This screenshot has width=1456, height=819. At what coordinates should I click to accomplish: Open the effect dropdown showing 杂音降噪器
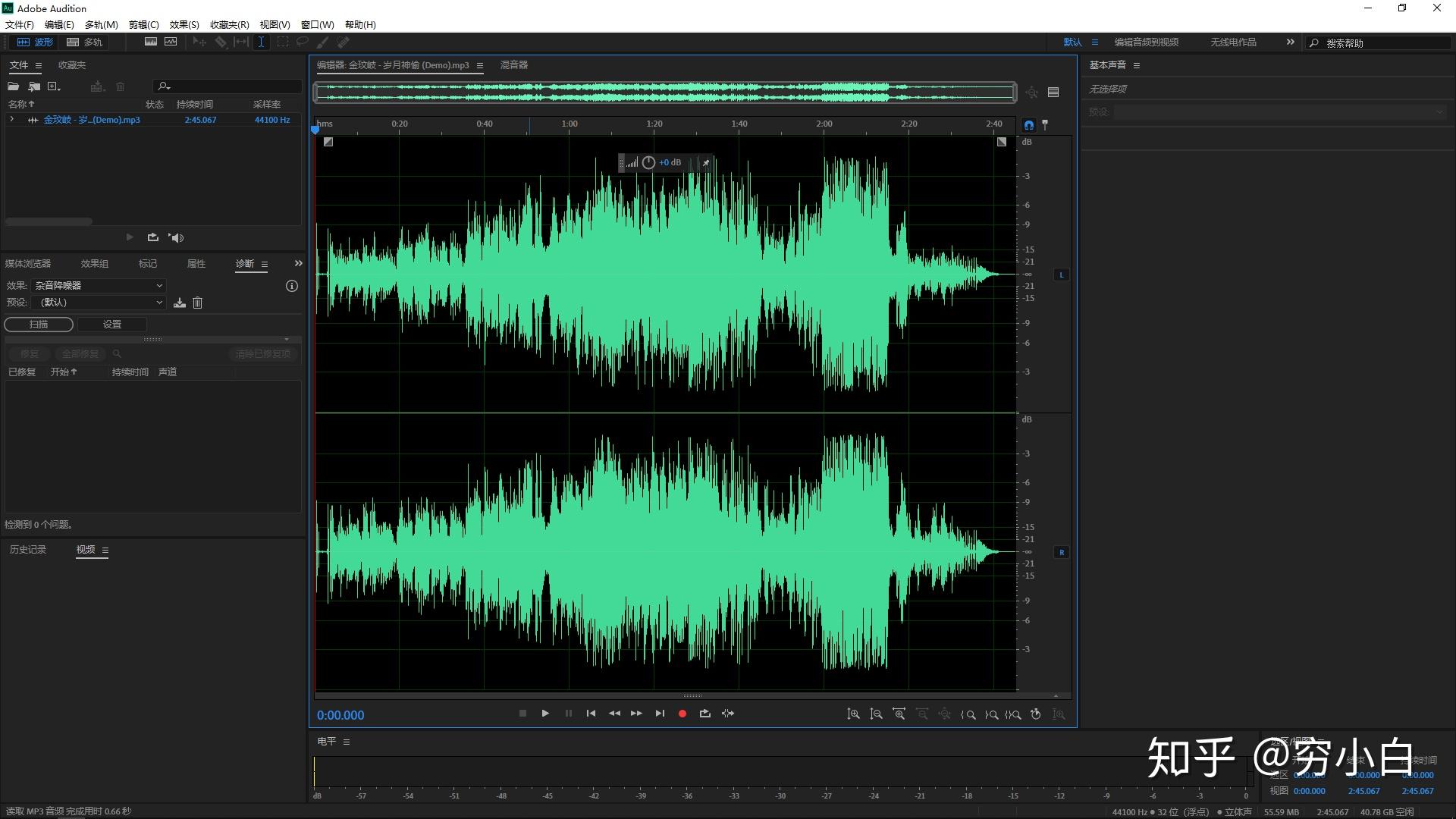pyautogui.click(x=99, y=286)
